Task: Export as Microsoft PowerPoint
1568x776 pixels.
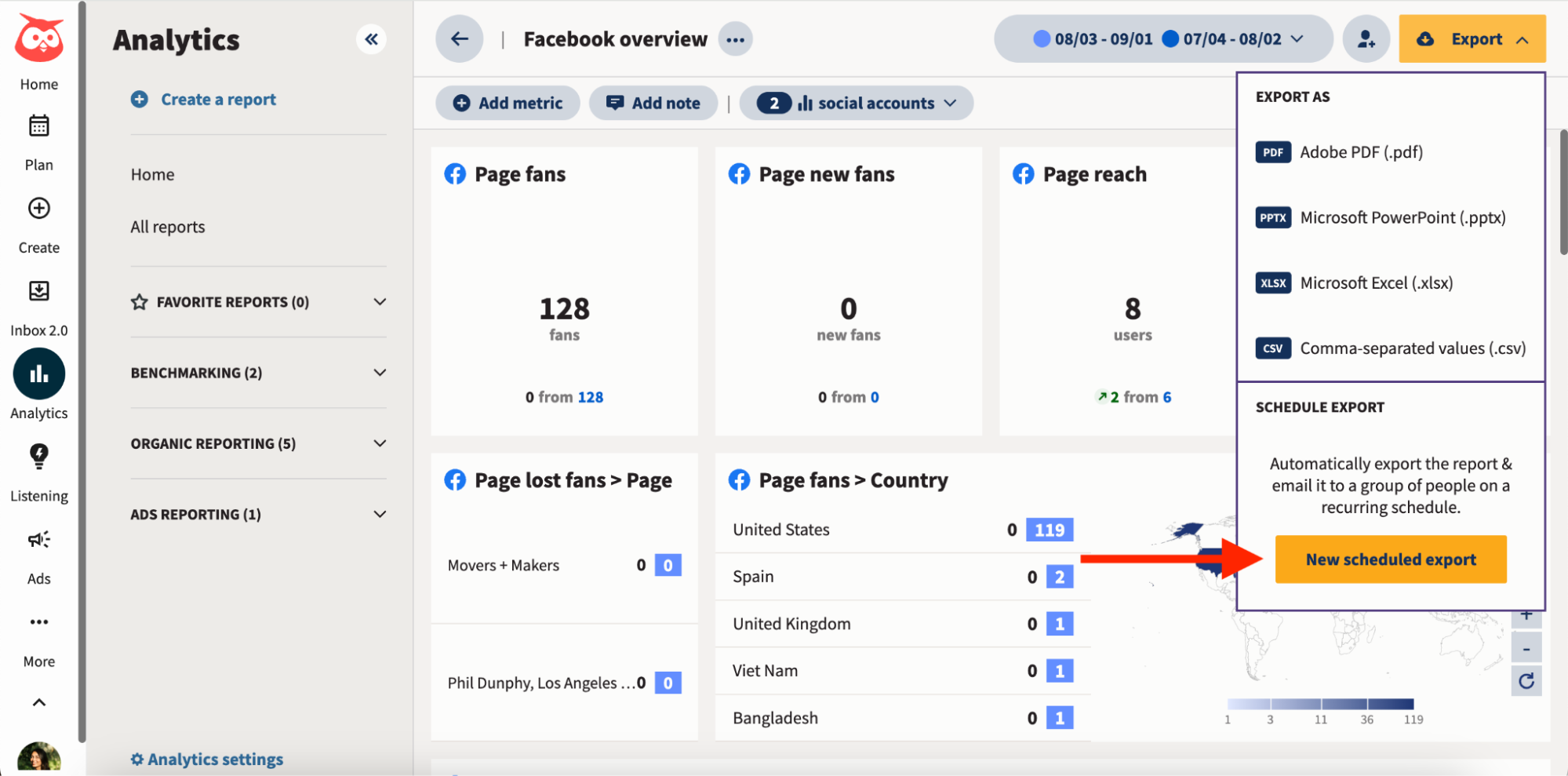Action: coord(1381,217)
